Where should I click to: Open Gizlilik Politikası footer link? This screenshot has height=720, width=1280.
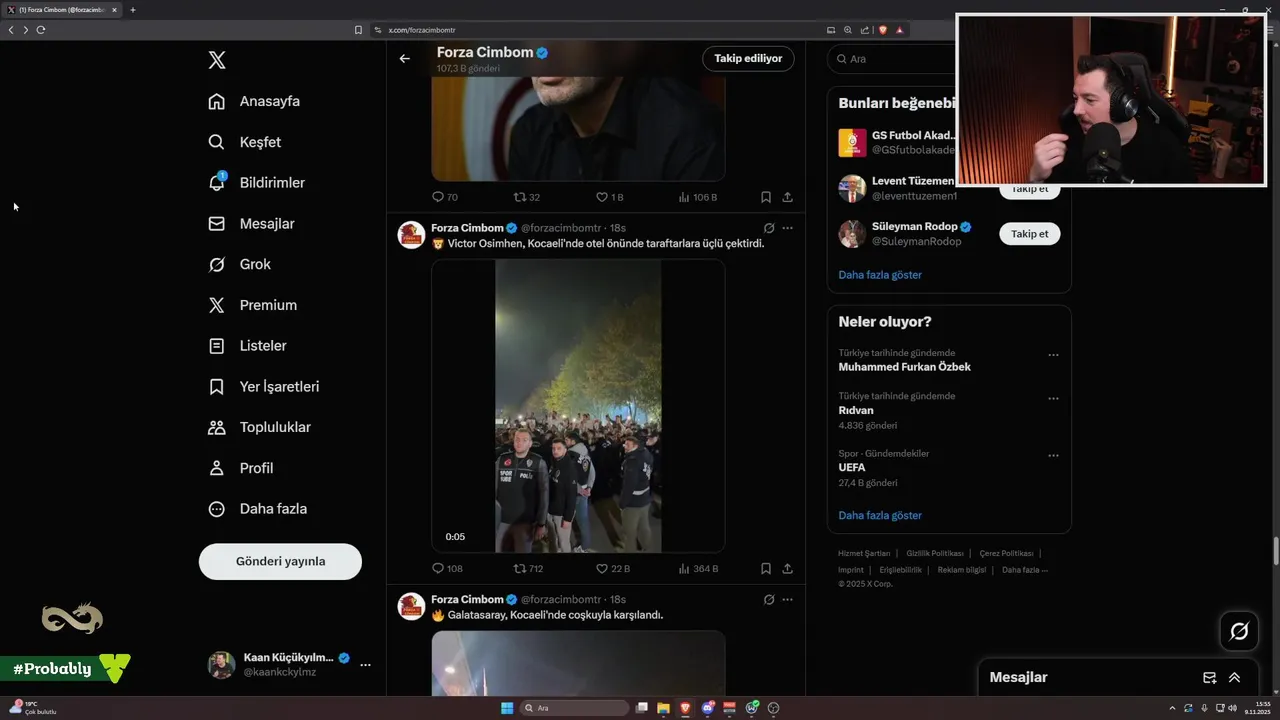pyautogui.click(x=935, y=553)
